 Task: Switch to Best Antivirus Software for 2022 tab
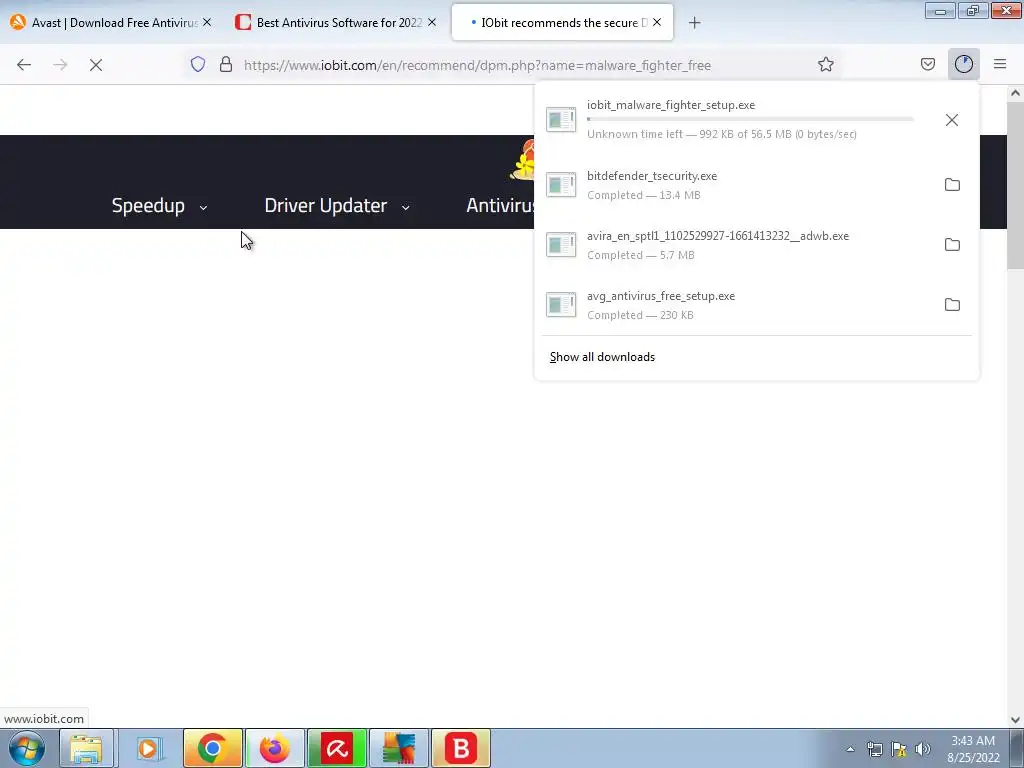pos(336,22)
